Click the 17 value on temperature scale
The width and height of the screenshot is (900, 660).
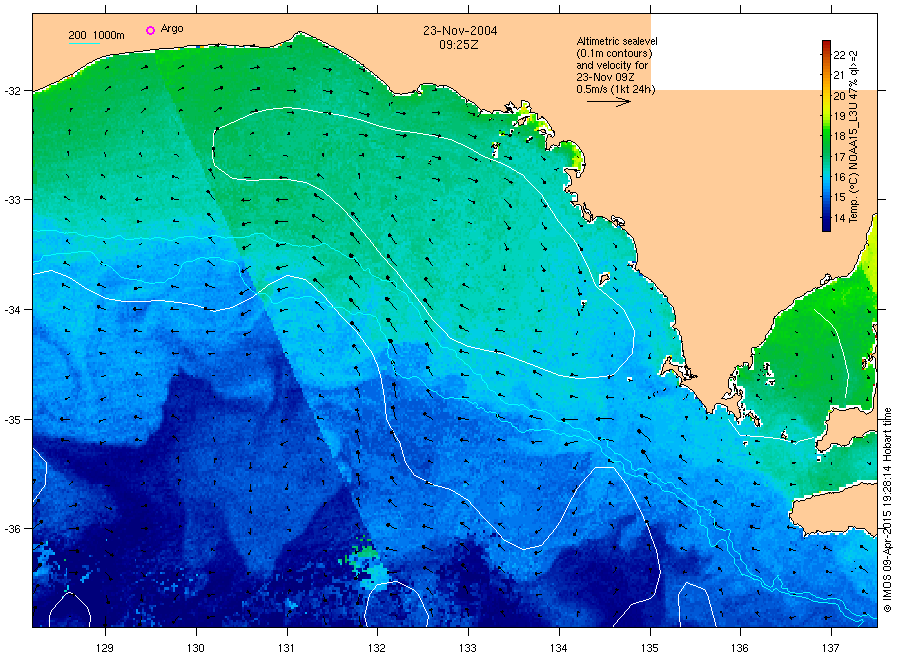point(839,157)
